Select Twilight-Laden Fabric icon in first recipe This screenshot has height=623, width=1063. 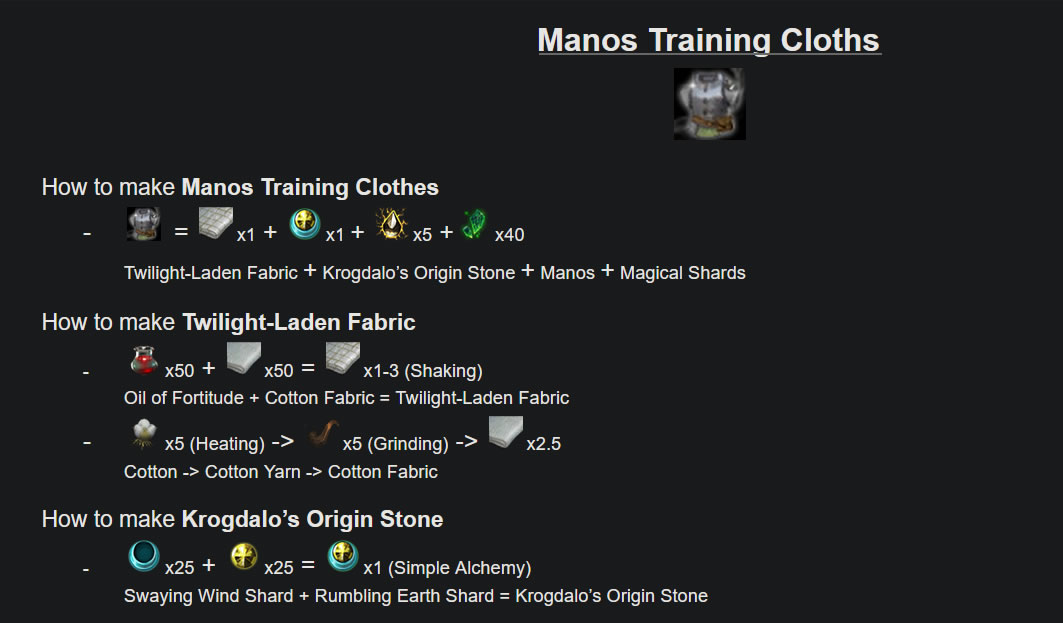tap(216, 223)
